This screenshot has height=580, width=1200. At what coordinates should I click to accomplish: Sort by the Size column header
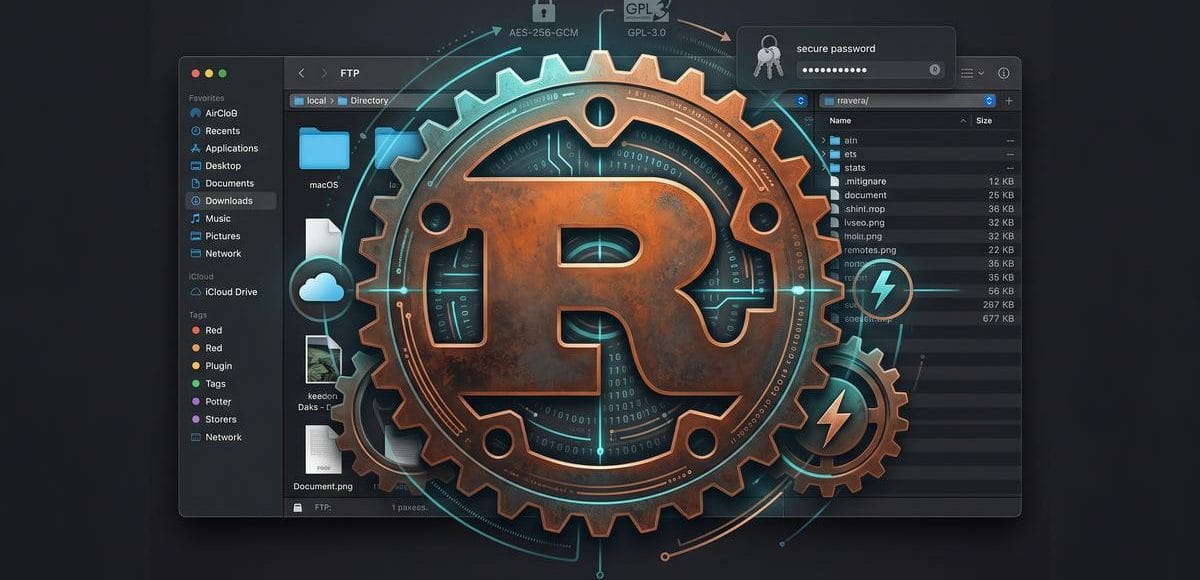(x=984, y=121)
